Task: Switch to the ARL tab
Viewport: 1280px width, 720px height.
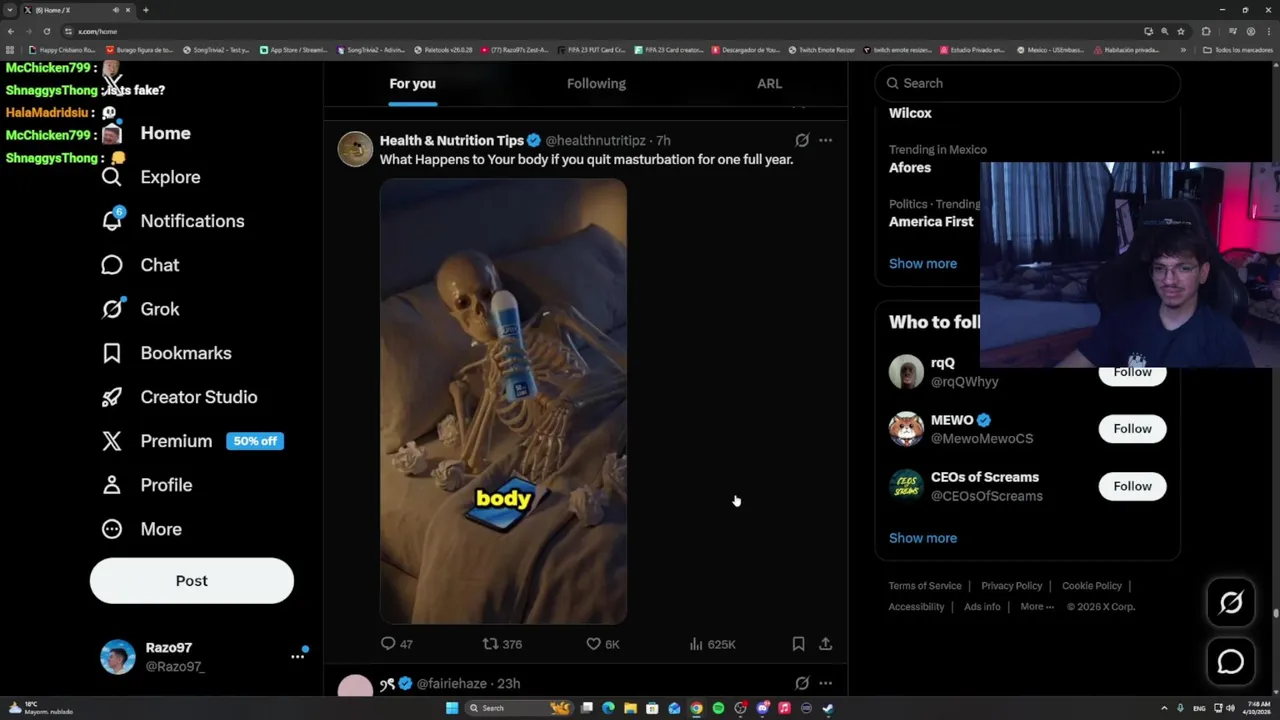Action: (769, 84)
